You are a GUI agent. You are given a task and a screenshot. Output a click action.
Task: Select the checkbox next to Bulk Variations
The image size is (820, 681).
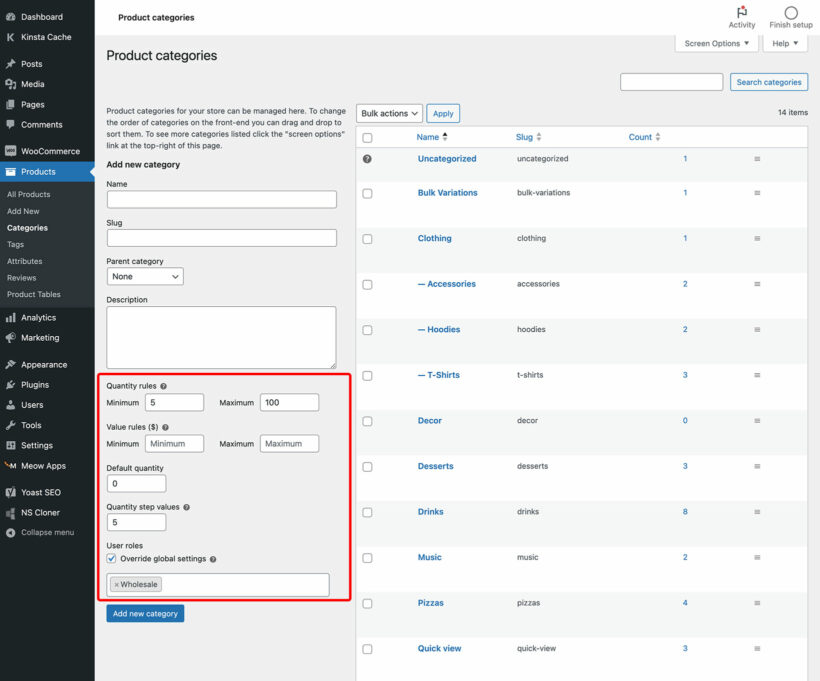pos(367,193)
